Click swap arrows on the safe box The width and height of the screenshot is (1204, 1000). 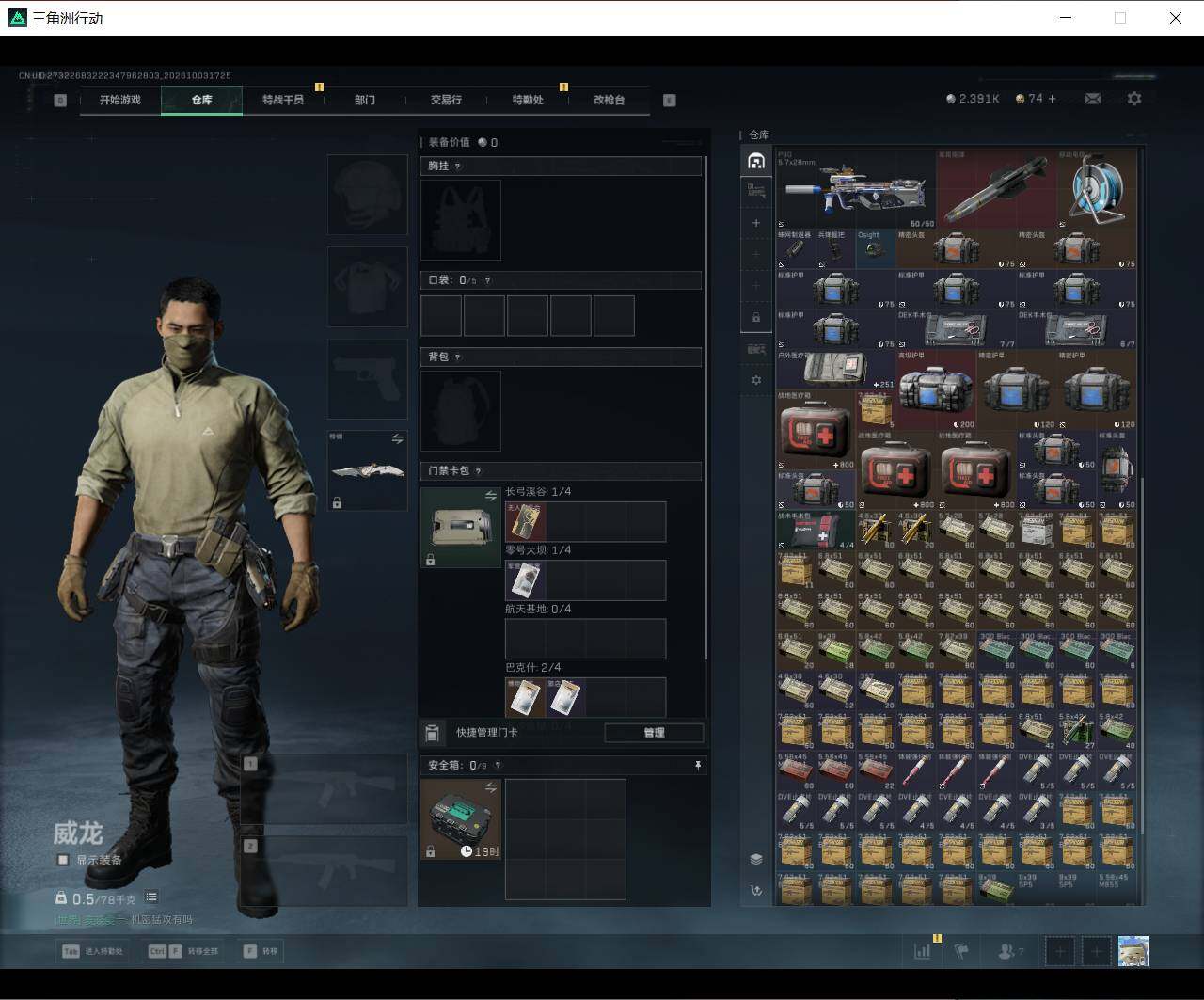[490, 787]
